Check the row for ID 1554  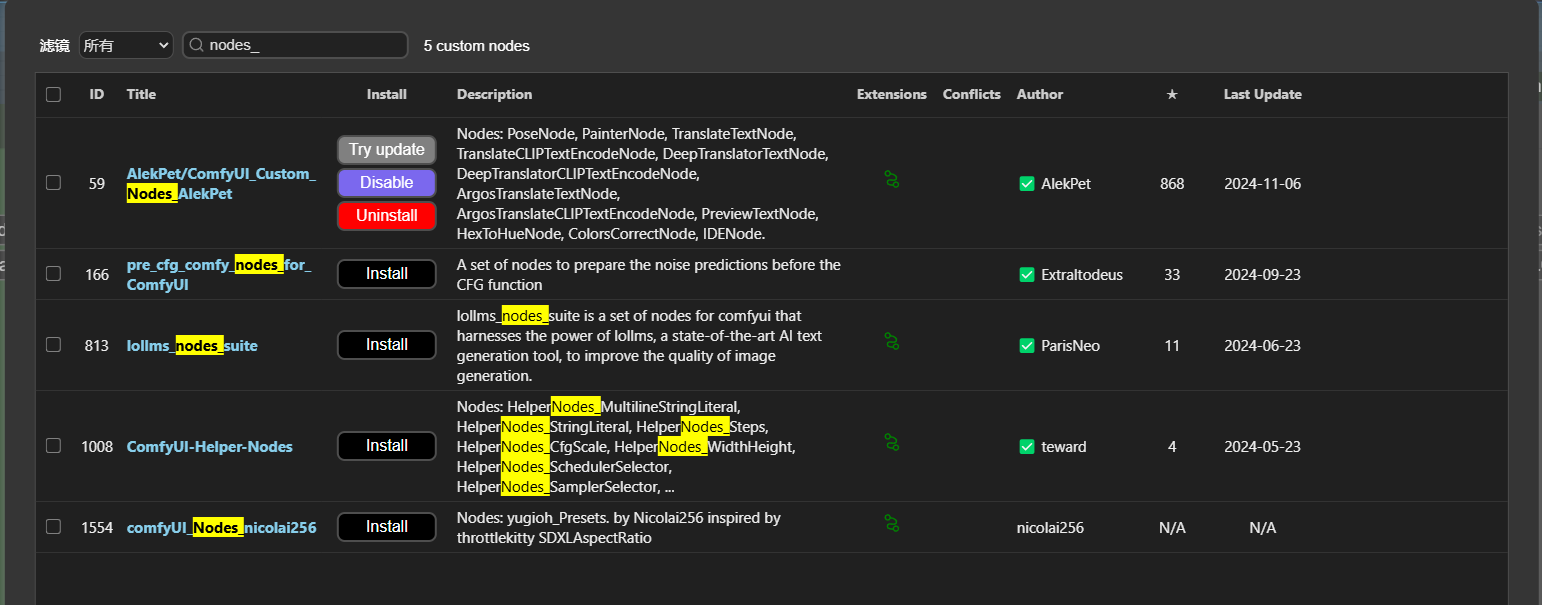click(x=54, y=527)
